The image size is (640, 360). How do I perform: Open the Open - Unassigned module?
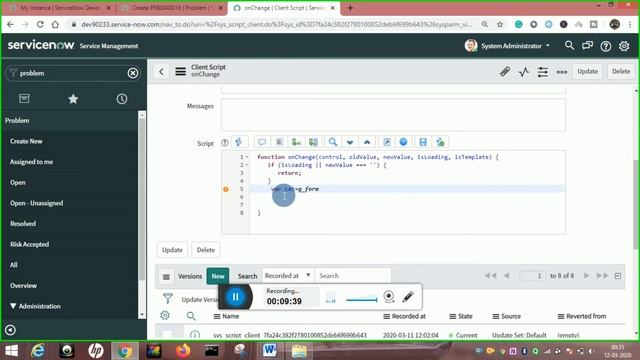click(x=36, y=203)
